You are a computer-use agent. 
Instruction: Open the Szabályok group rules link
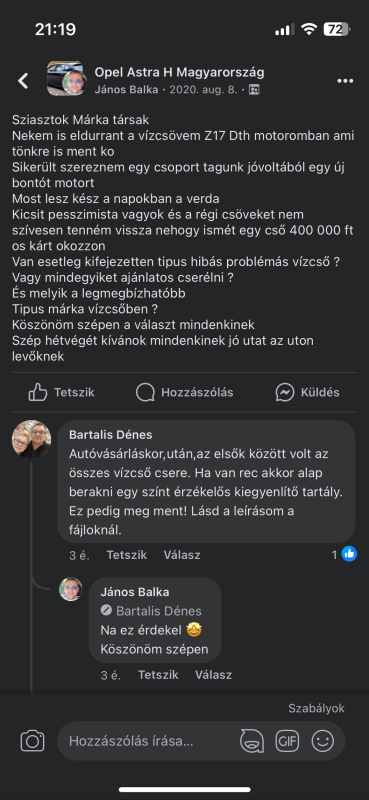coord(316,708)
